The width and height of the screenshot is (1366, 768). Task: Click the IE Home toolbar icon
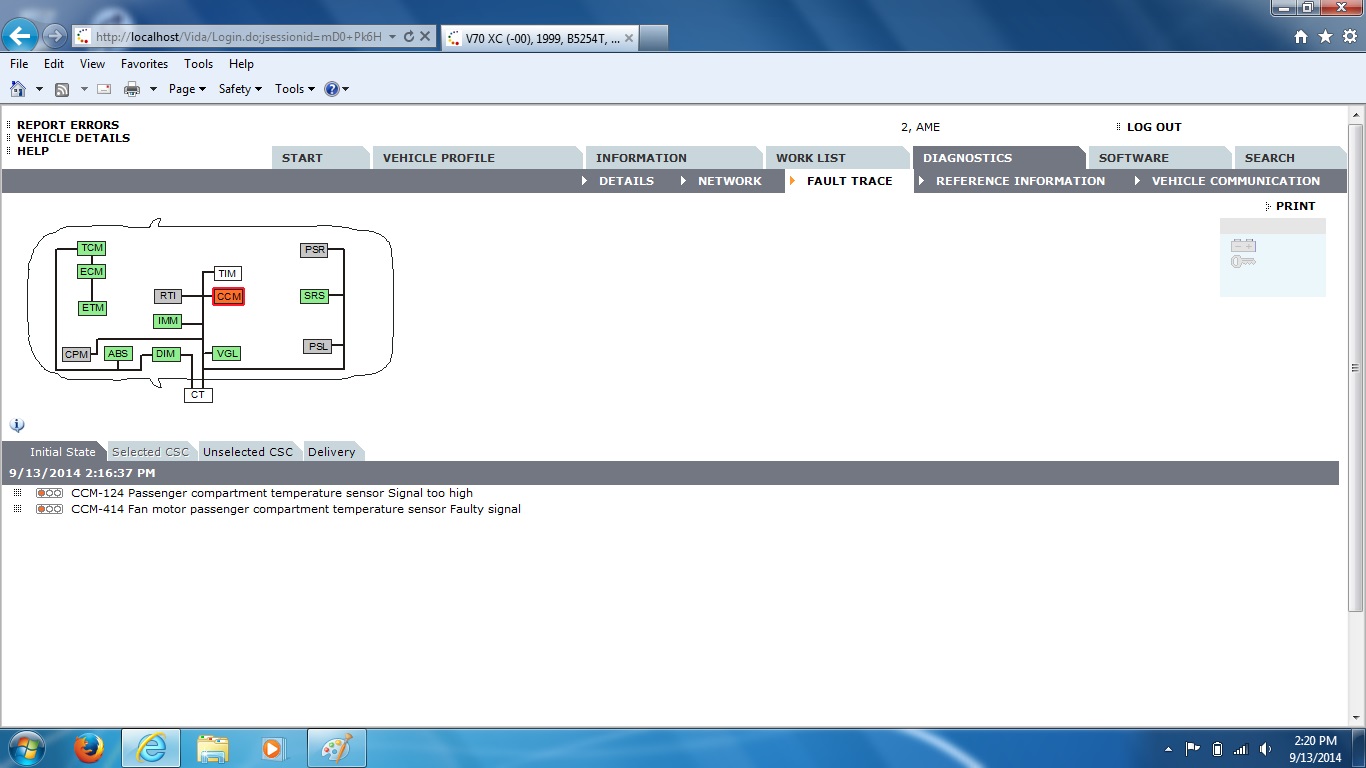tap(18, 89)
